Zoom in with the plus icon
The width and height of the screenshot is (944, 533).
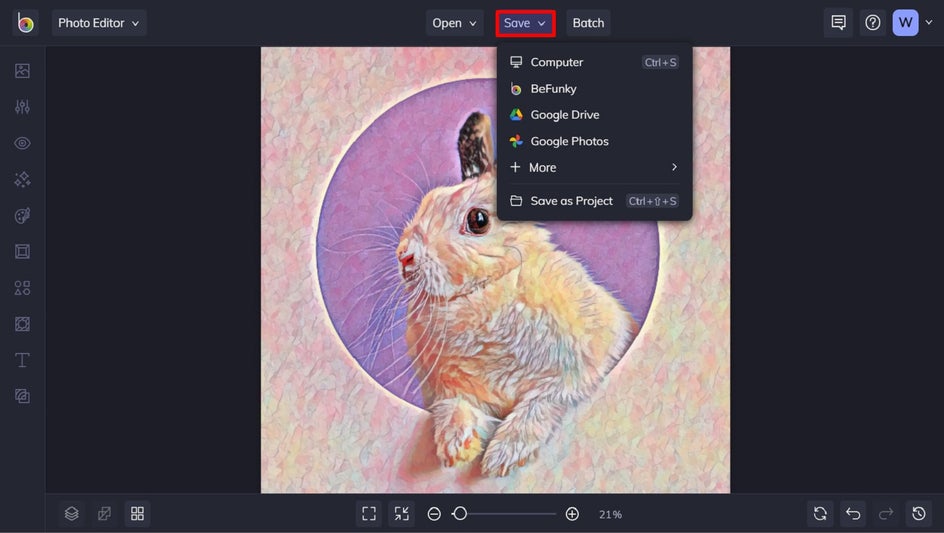[572, 514]
